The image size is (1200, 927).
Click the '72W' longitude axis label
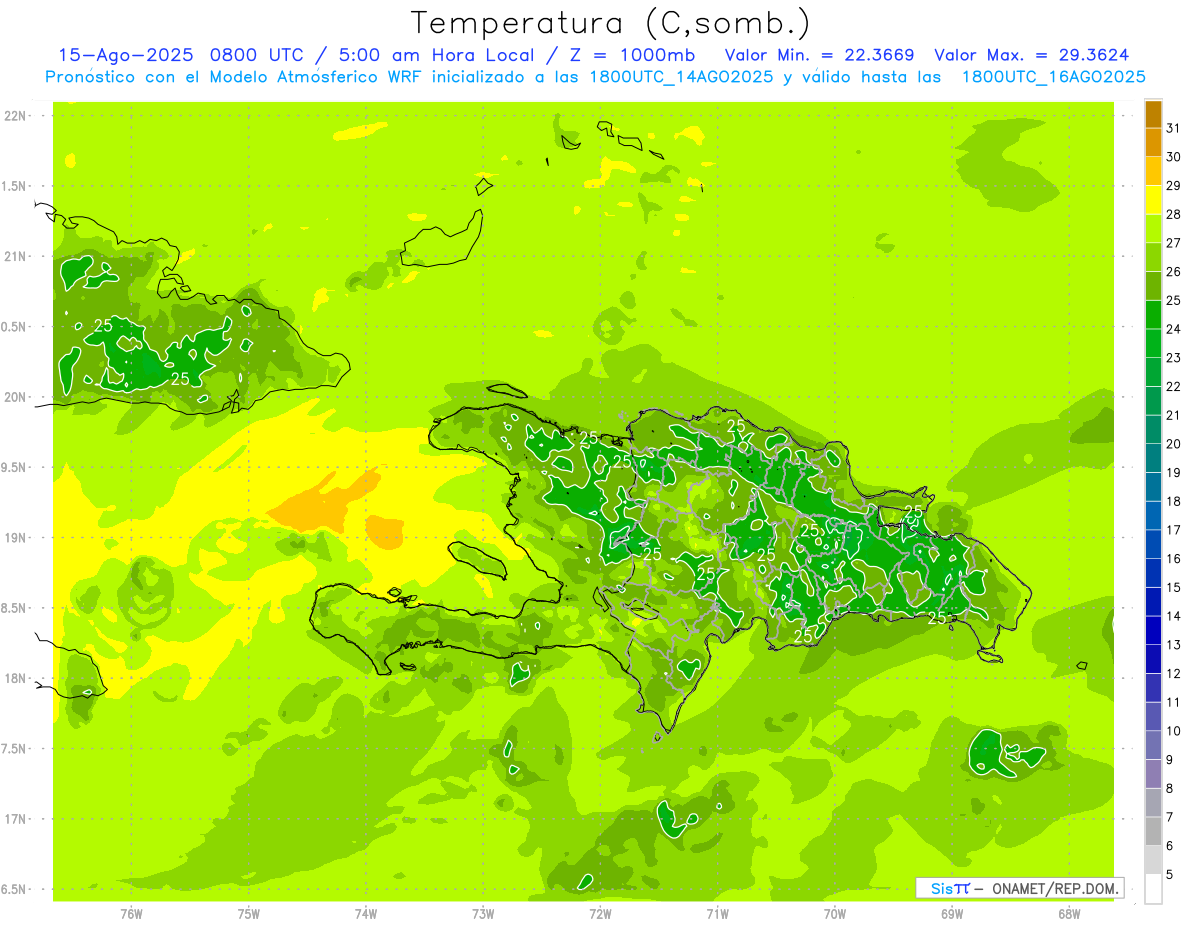(600, 914)
